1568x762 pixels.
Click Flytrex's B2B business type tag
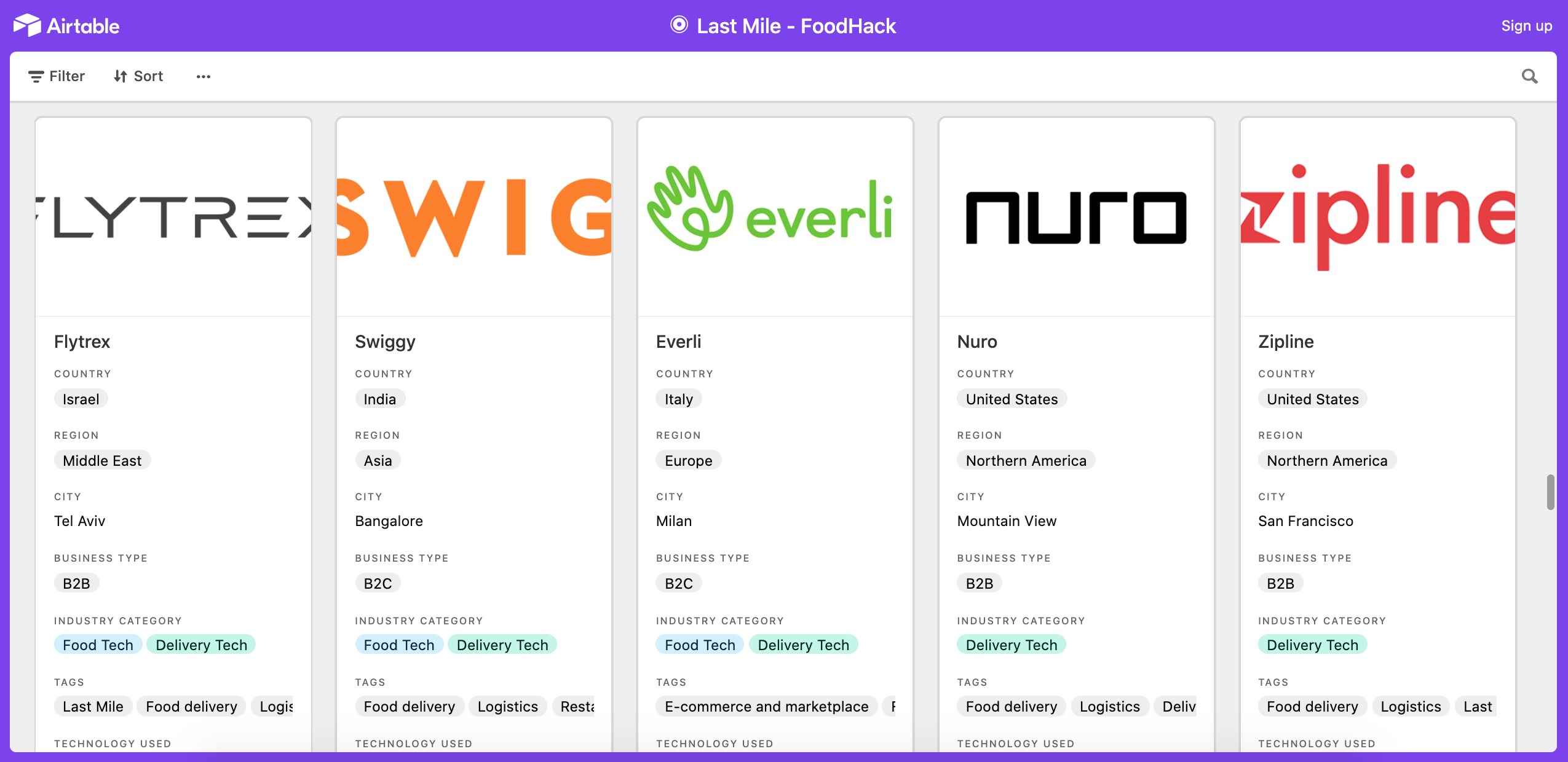(x=76, y=583)
